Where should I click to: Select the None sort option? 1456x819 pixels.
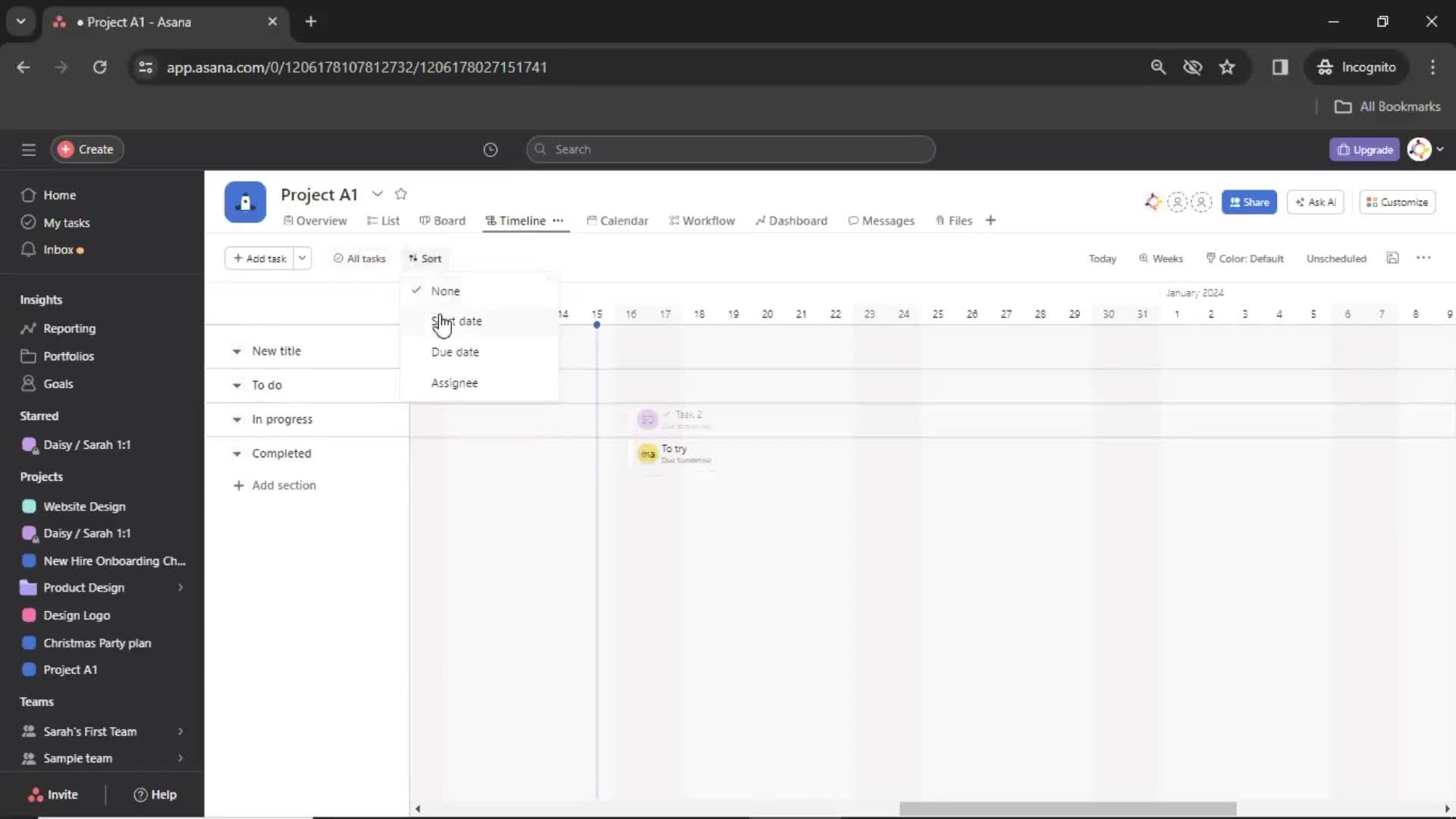pyautogui.click(x=445, y=290)
